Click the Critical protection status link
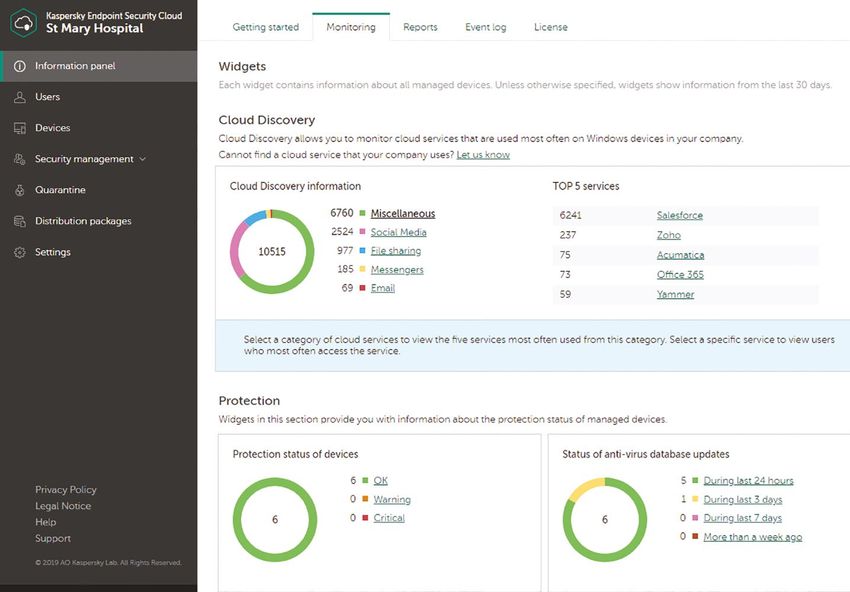 389,518
